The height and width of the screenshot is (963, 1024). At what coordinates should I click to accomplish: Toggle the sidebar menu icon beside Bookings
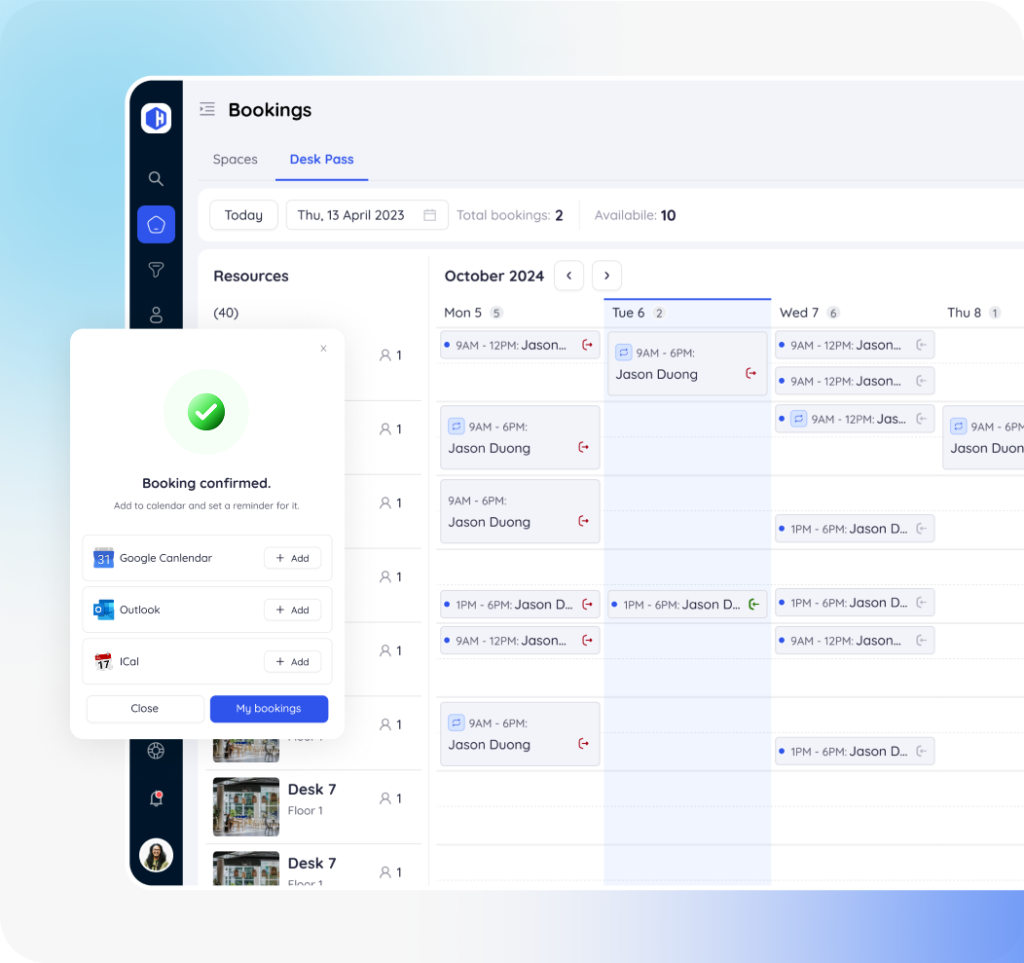[207, 109]
